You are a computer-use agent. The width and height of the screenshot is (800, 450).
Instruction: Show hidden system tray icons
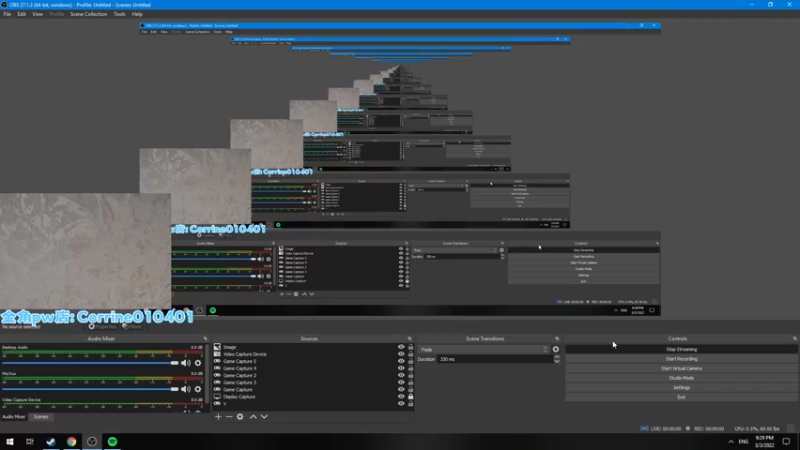[731, 441]
